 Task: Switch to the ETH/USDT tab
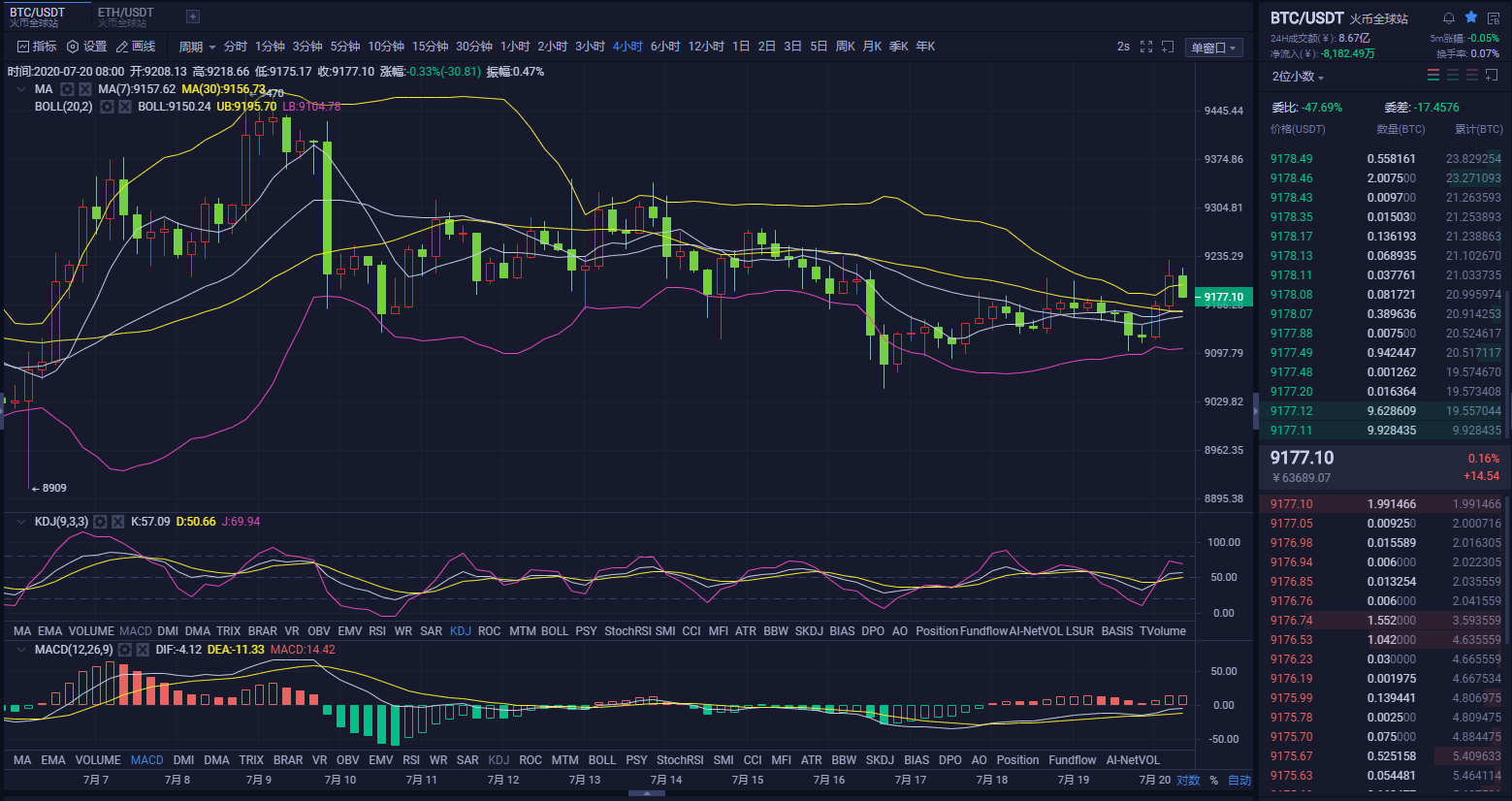point(125,16)
